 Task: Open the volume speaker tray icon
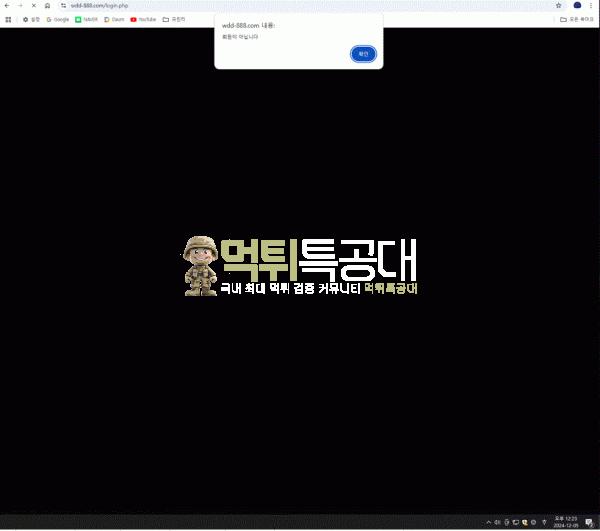[x=497, y=522]
